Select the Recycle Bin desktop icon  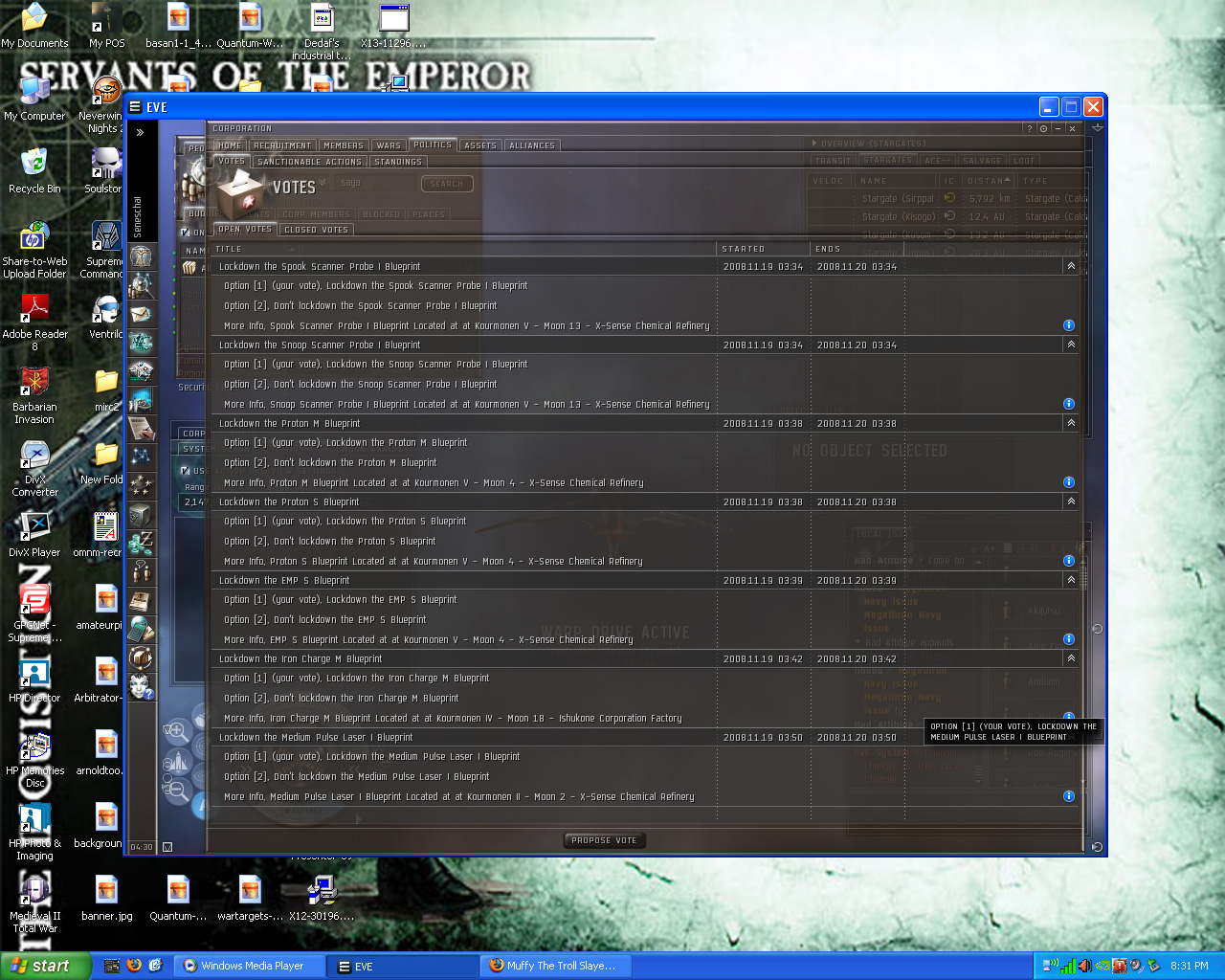(x=34, y=171)
